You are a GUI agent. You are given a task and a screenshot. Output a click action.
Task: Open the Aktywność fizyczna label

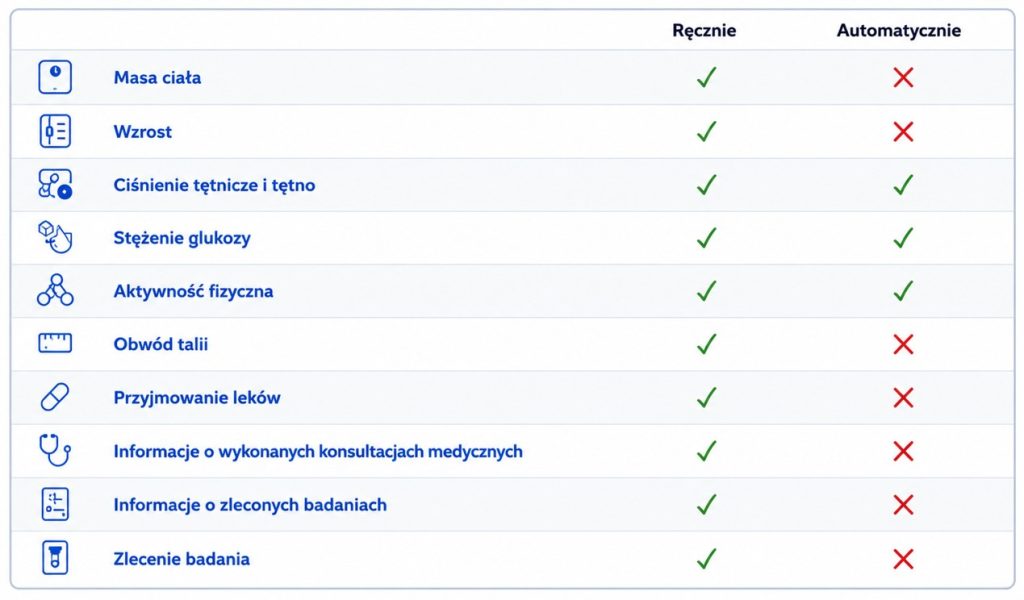193,291
